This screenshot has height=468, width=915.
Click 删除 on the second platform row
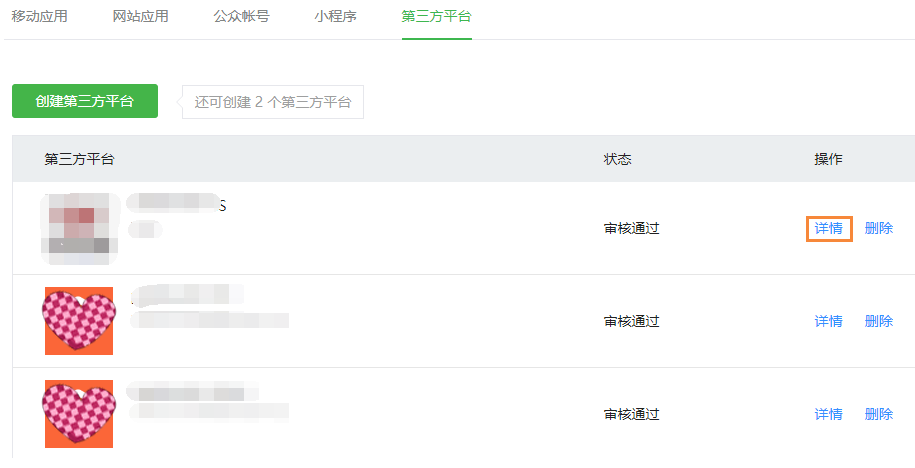click(x=879, y=321)
